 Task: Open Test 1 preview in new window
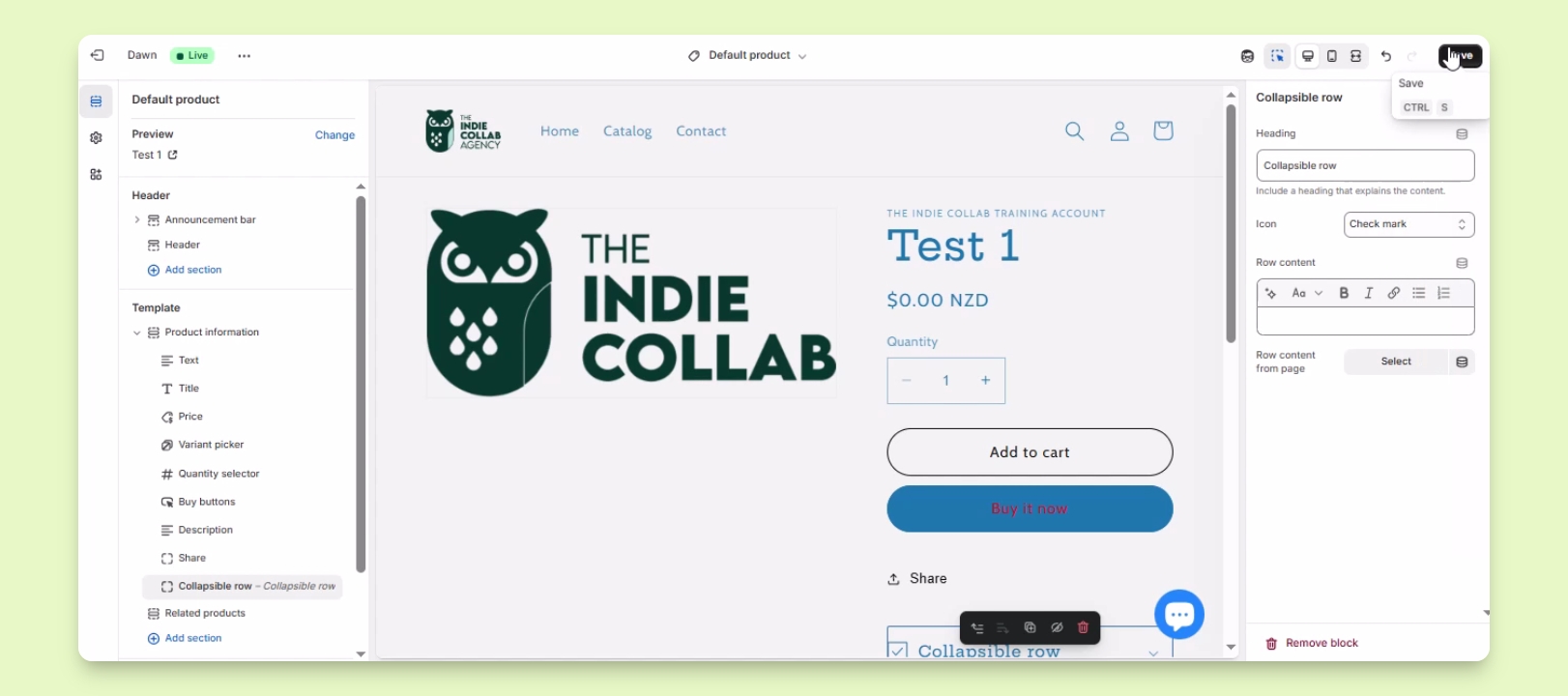[x=173, y=155]
